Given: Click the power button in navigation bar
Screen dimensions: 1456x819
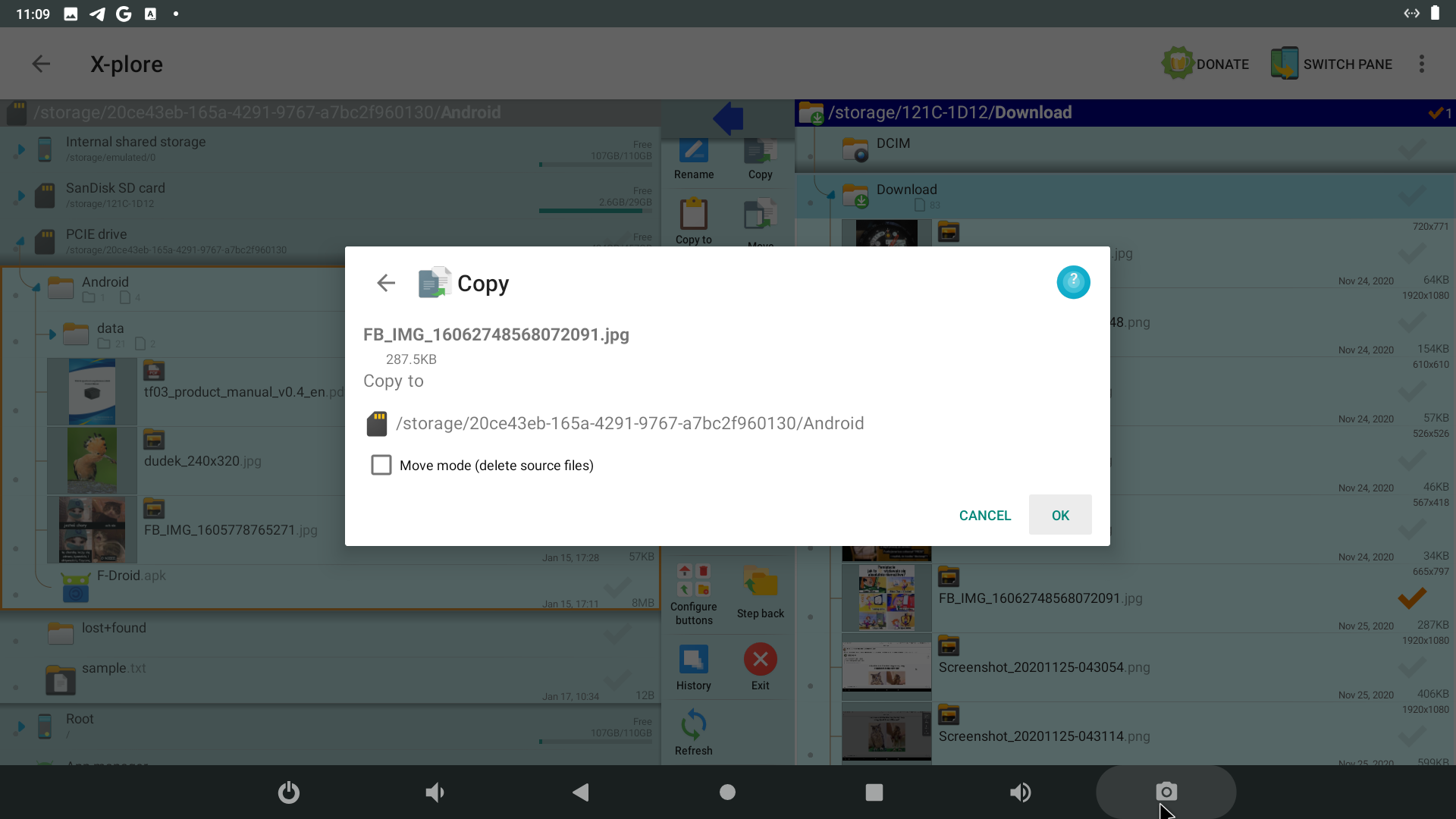Looking at the screenshot, I should click(x=289, y=792).
